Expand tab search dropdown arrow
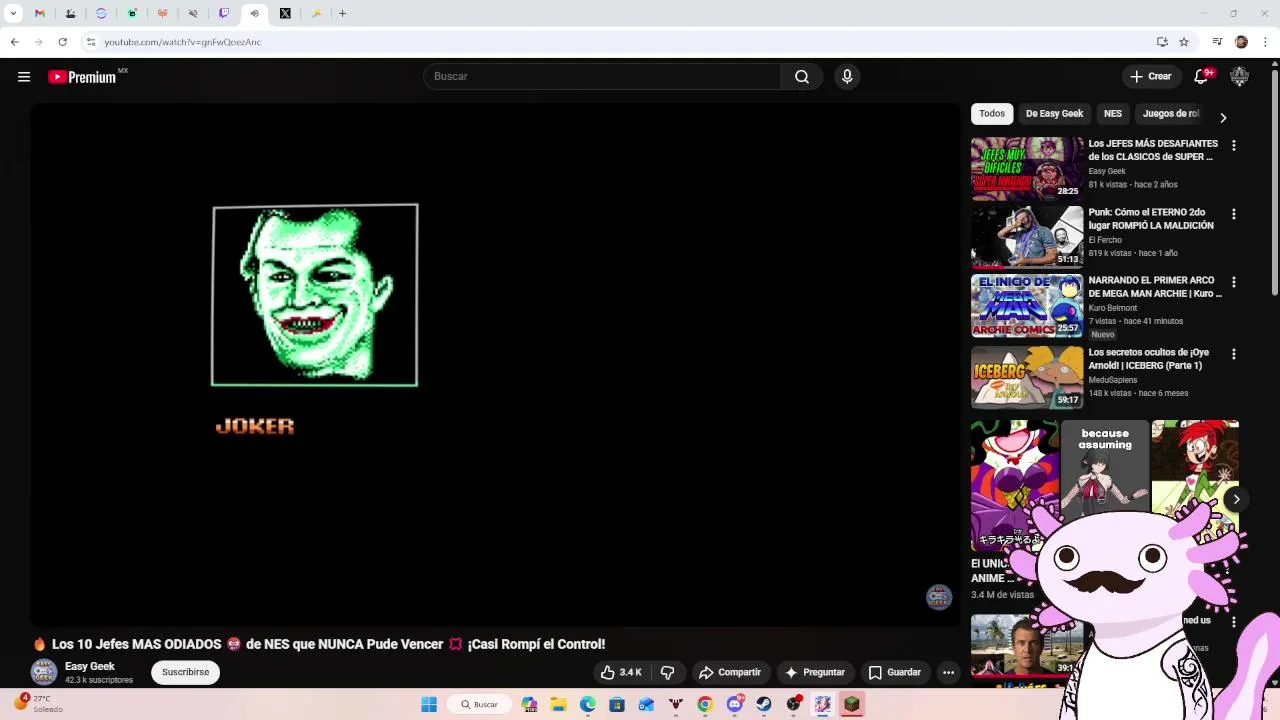The width and height of the screenshot is (1280, 720). click(13, 14)
